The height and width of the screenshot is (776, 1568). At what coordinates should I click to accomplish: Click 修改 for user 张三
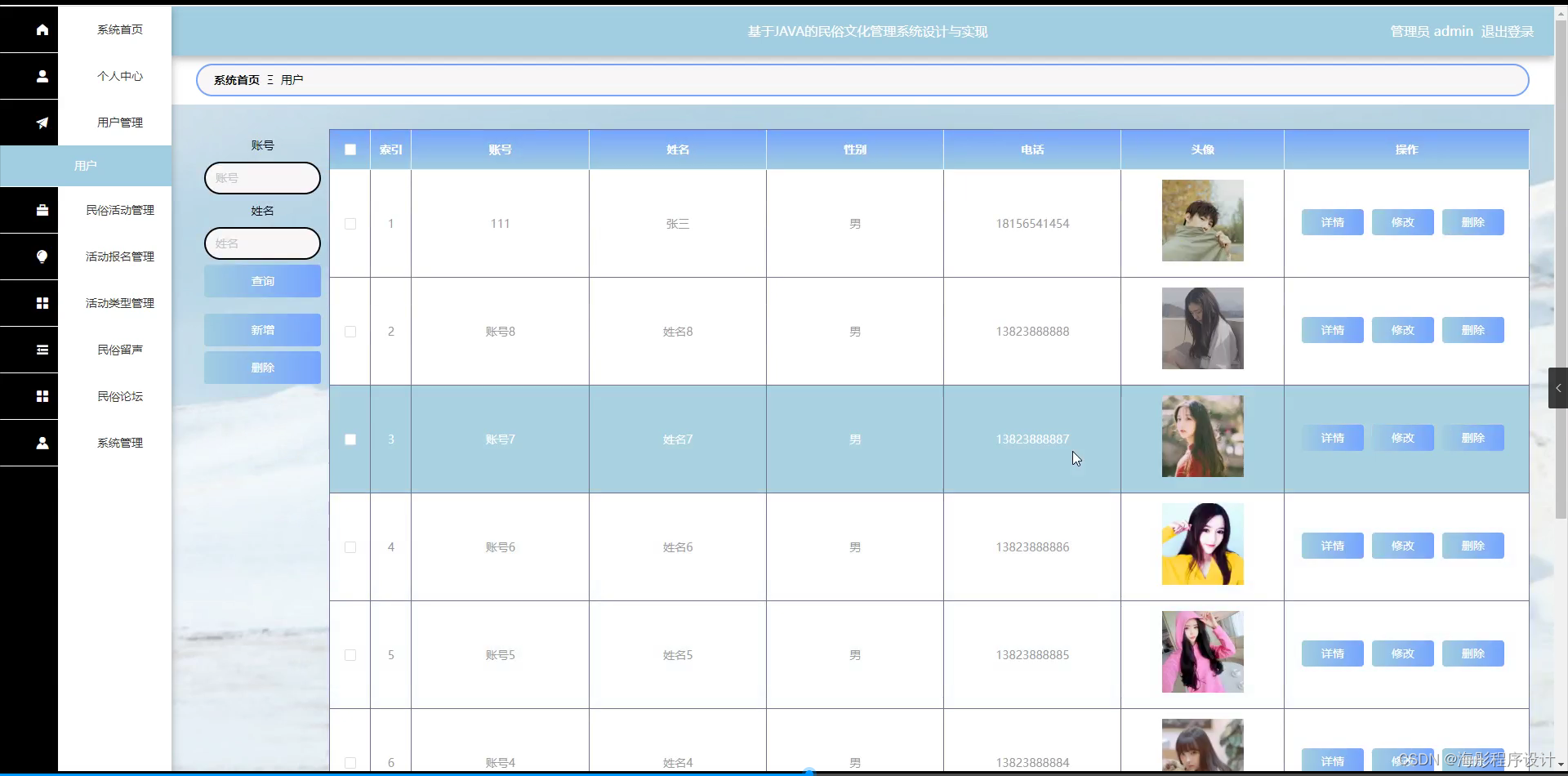pos(1402,222)
